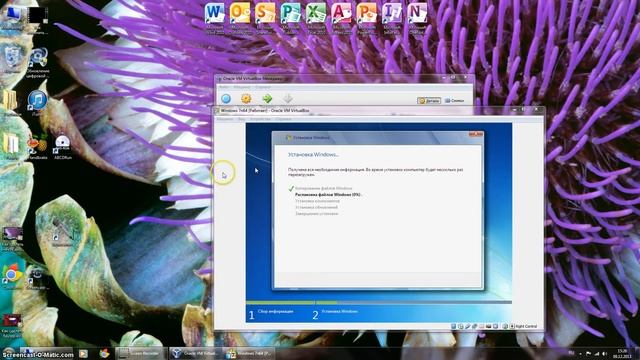This screenshot has height=360, width=640.
Task: Click the Установка Windows... heading text
Action: (313, 155)
